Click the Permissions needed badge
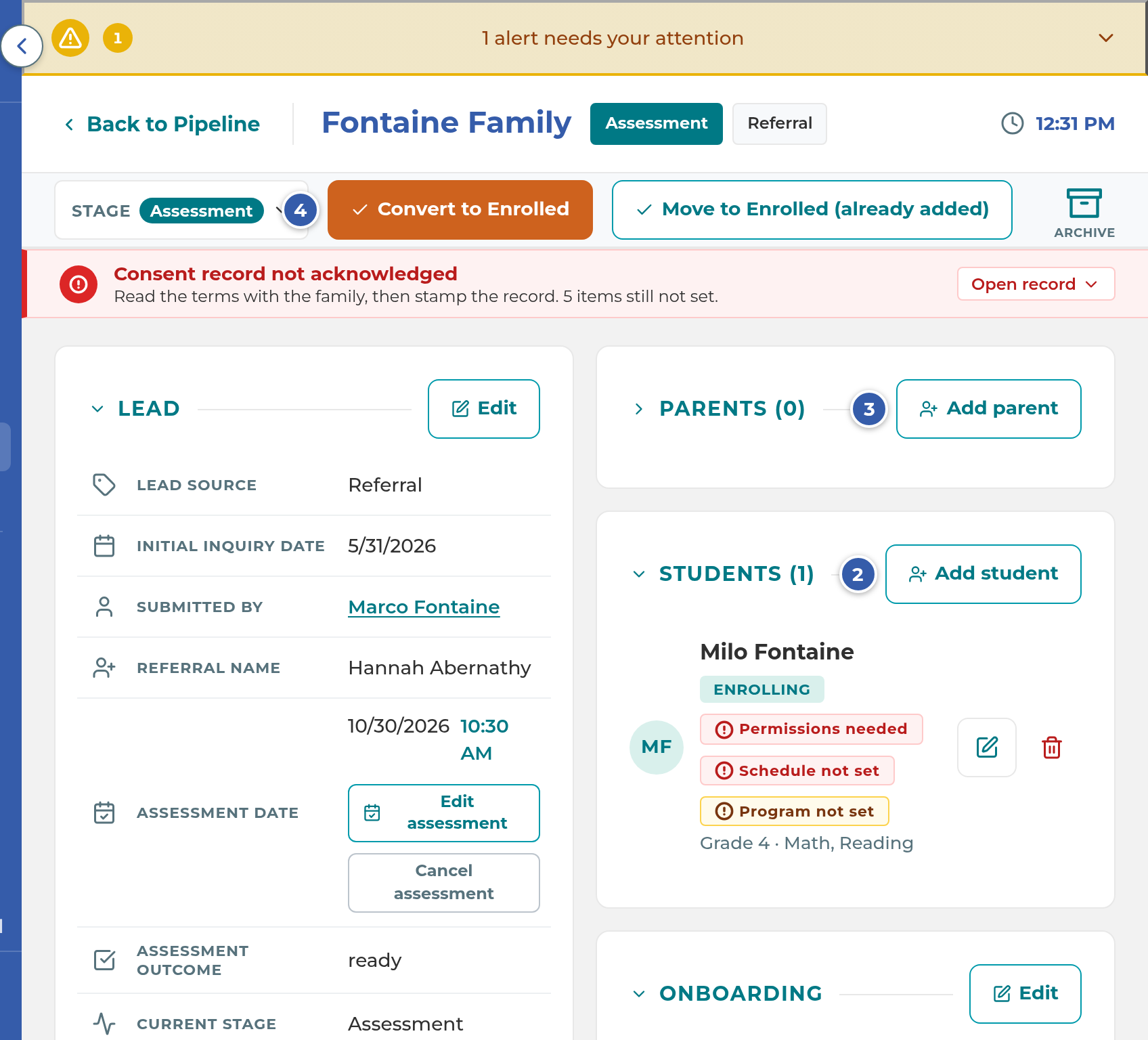Screen dimensions: 1148x1040 [811, 729]
